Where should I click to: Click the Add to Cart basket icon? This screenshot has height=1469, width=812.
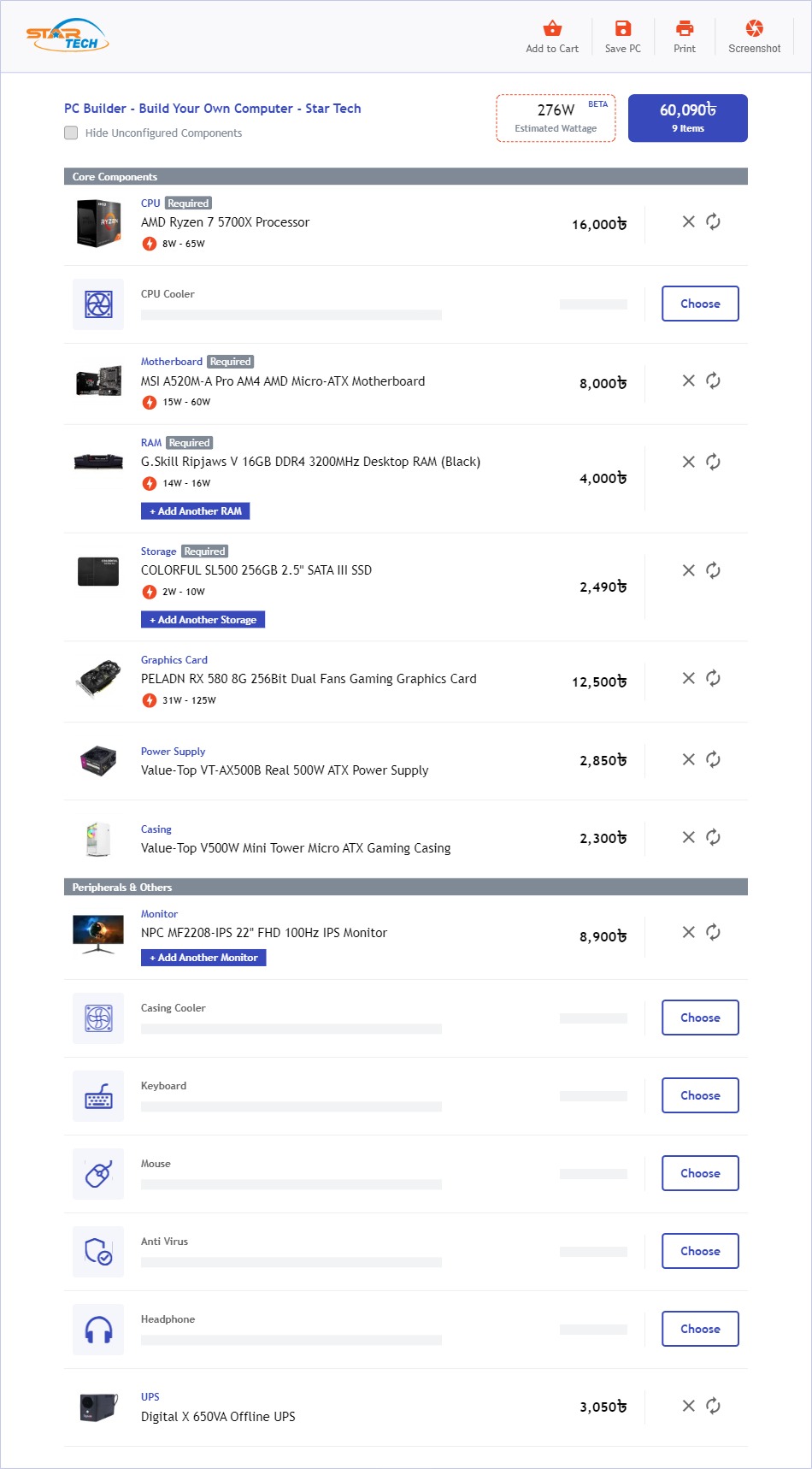pyautogui.click(x=552, y=29)
